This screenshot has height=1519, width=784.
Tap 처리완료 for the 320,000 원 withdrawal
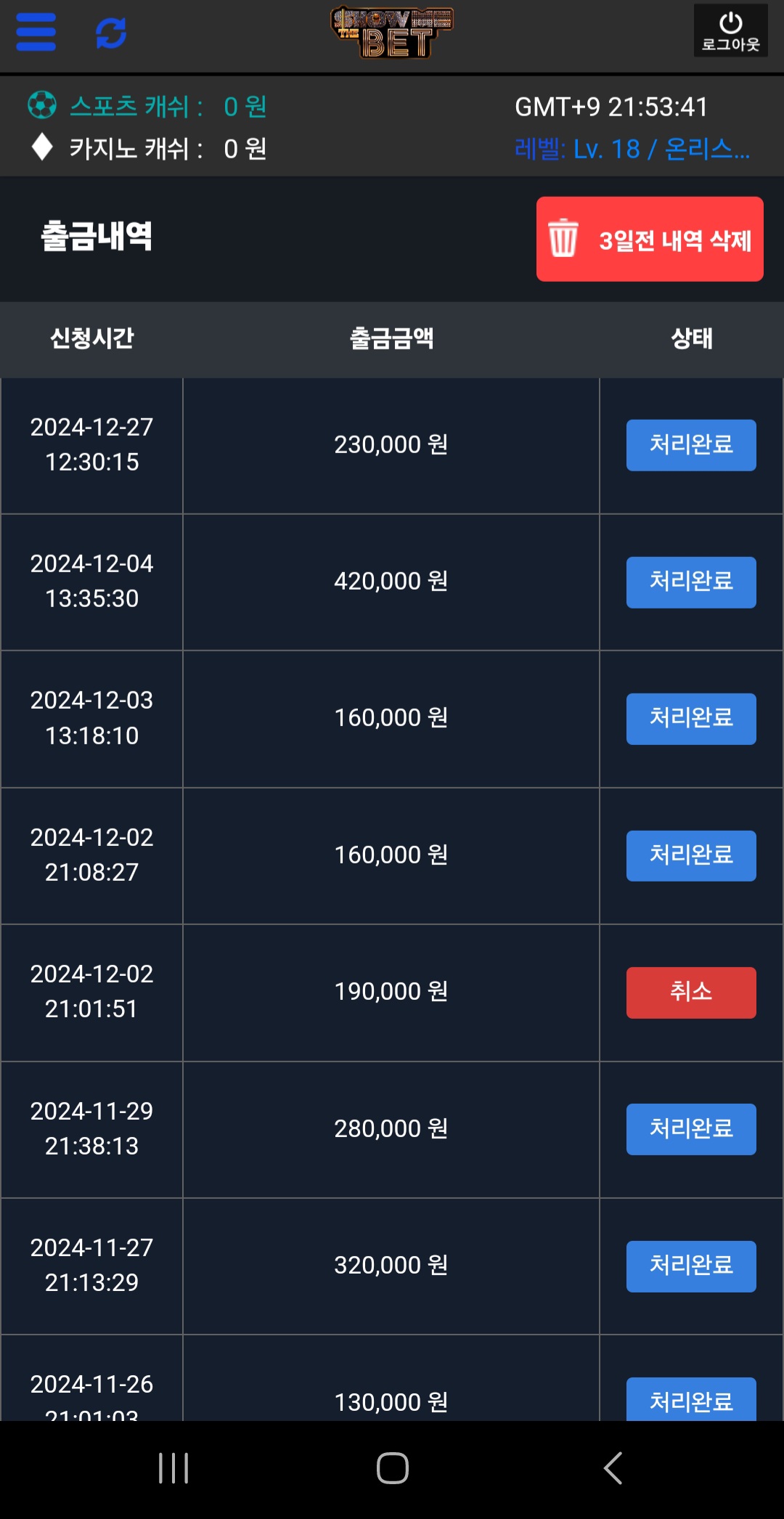[691, 1266]
